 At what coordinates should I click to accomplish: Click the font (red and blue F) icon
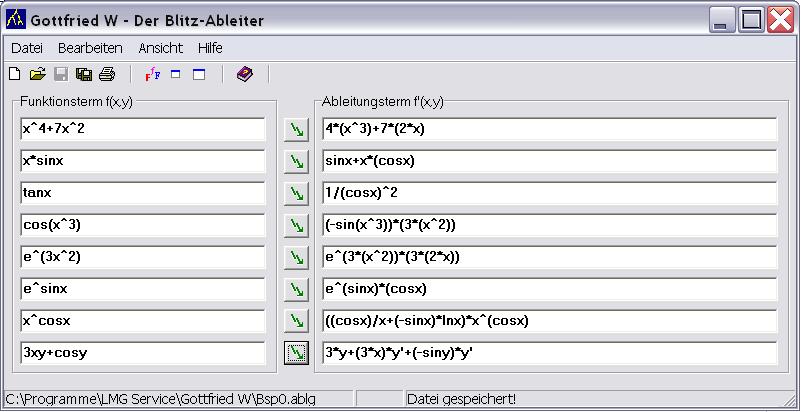tap(152, 74)
